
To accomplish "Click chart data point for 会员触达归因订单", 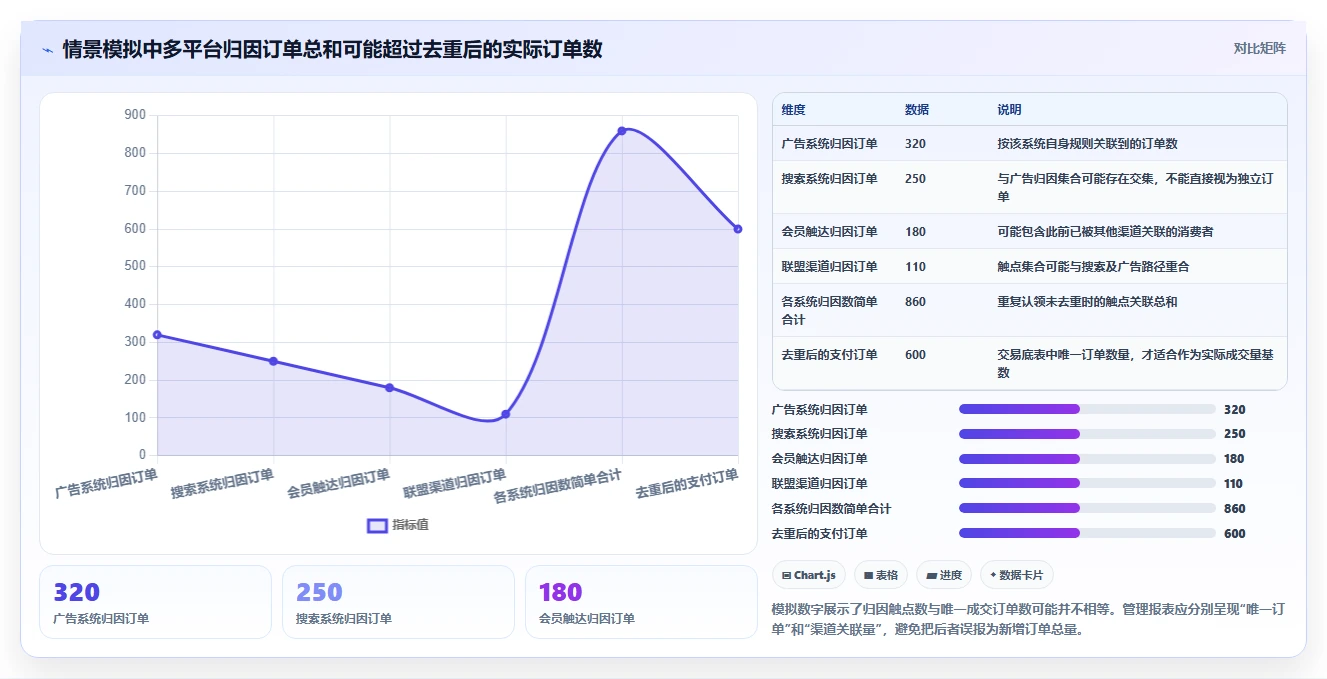I will point(389,388).
